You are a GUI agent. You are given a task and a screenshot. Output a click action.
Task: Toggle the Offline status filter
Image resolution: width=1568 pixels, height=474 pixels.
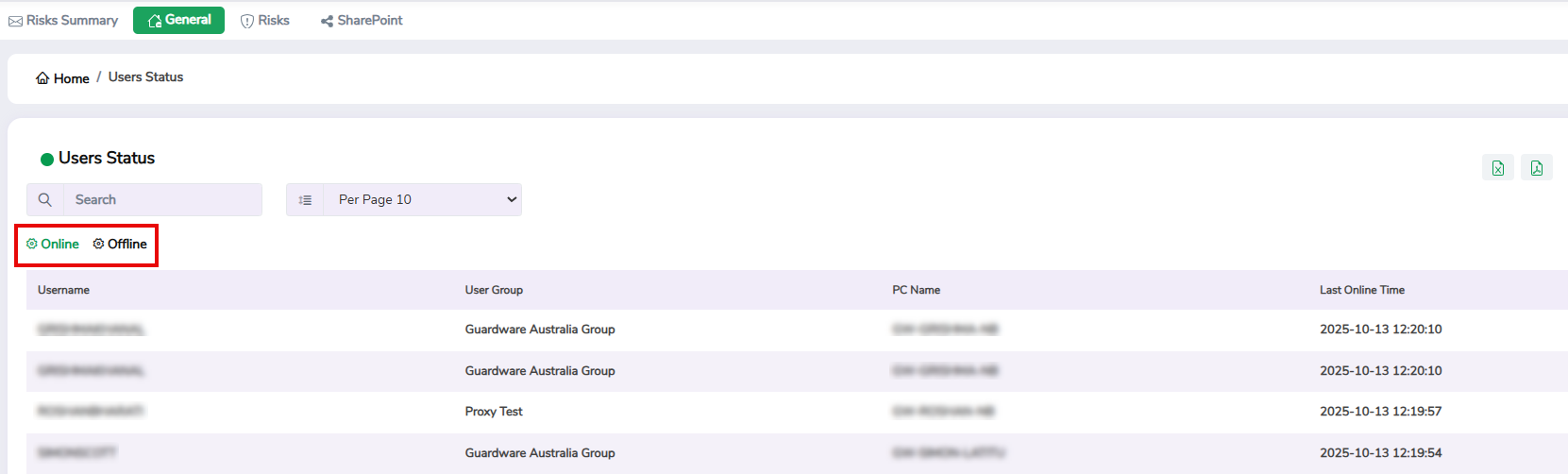coord(120,245)
